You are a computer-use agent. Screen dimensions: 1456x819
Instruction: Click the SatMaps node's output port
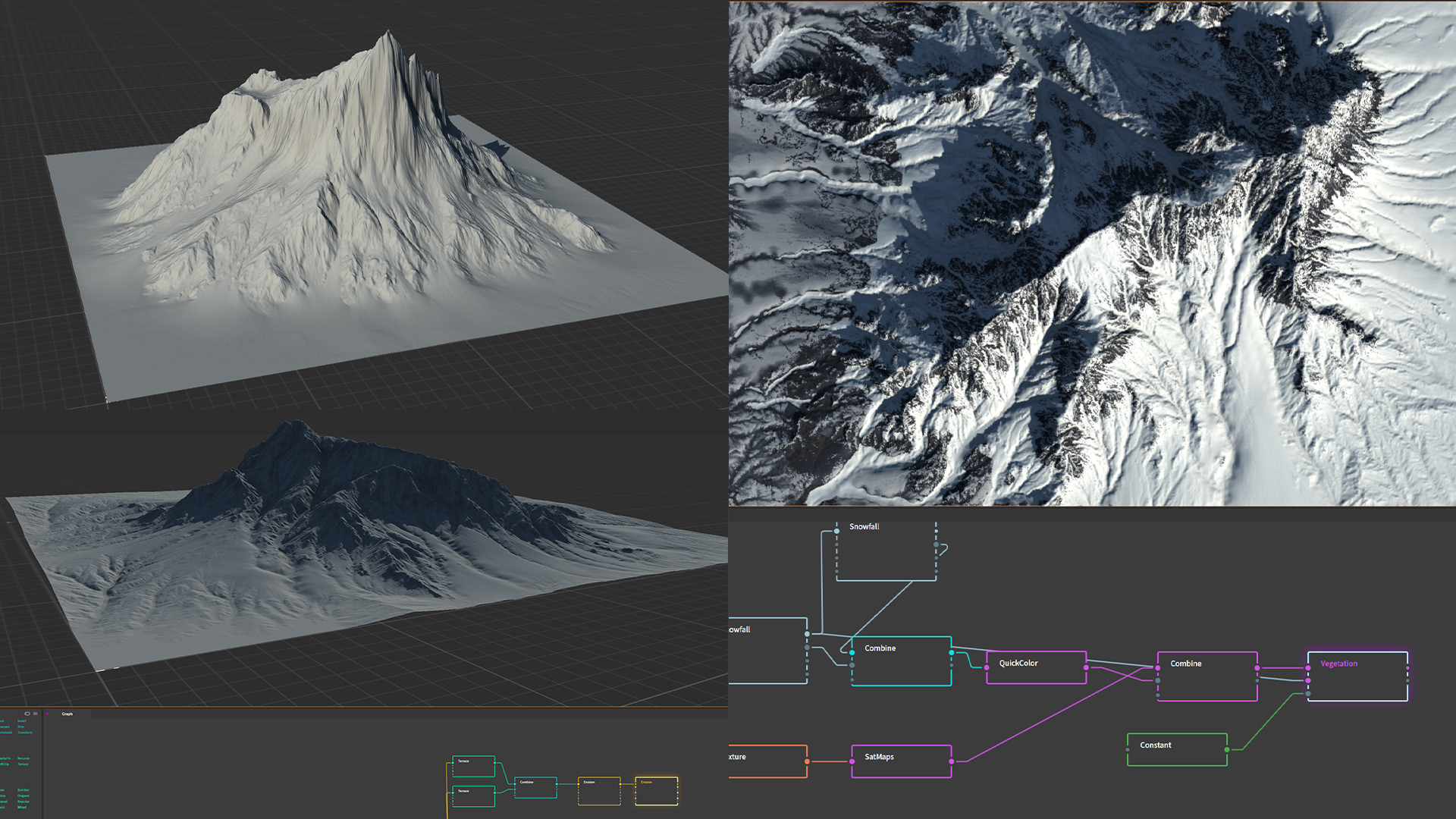pos(952,761)
